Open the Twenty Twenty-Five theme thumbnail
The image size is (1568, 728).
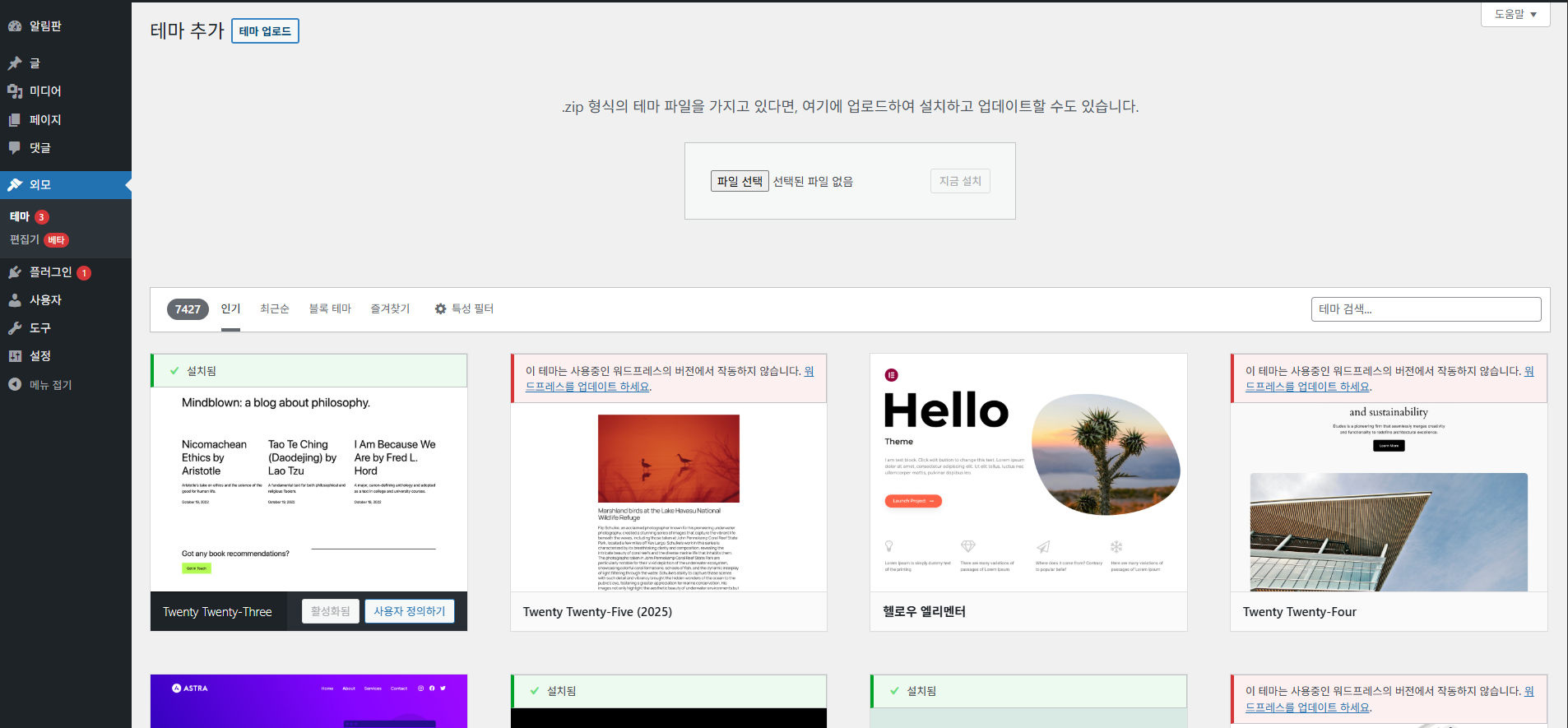pyautogui.click(x=668, y=497)
